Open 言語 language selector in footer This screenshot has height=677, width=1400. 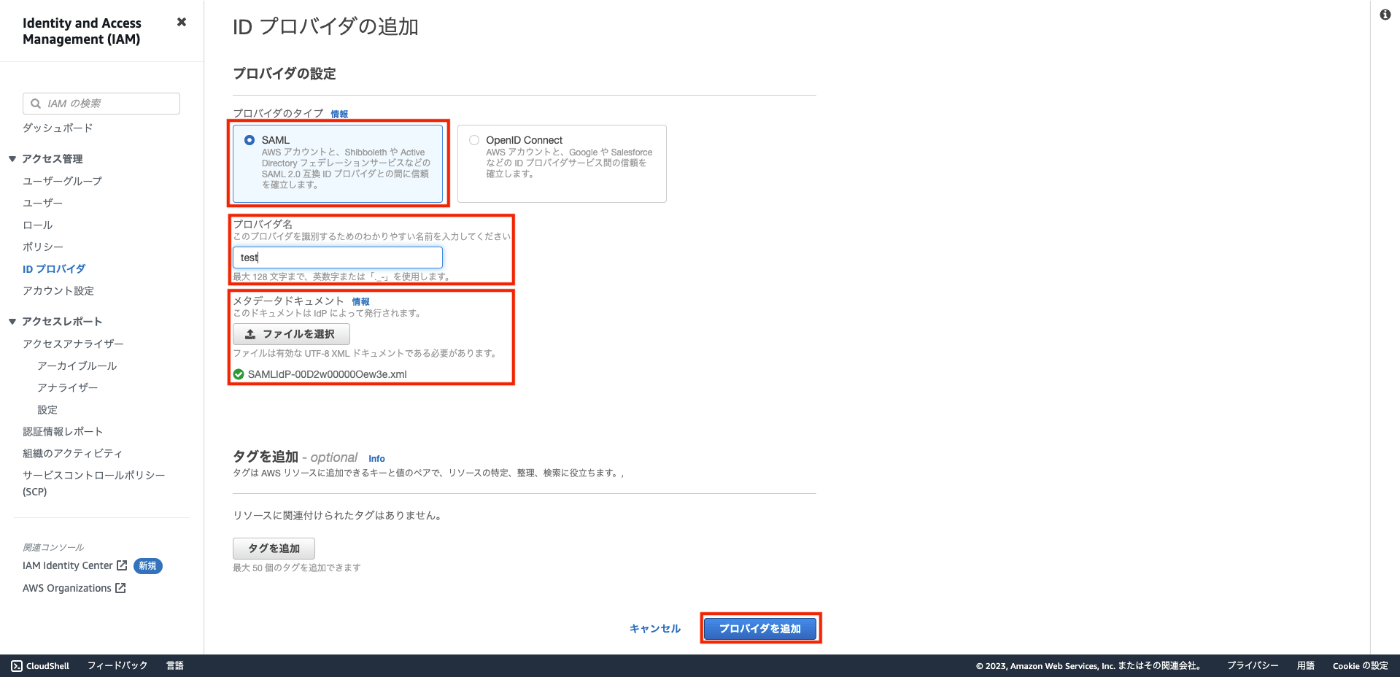pos(175,666)
